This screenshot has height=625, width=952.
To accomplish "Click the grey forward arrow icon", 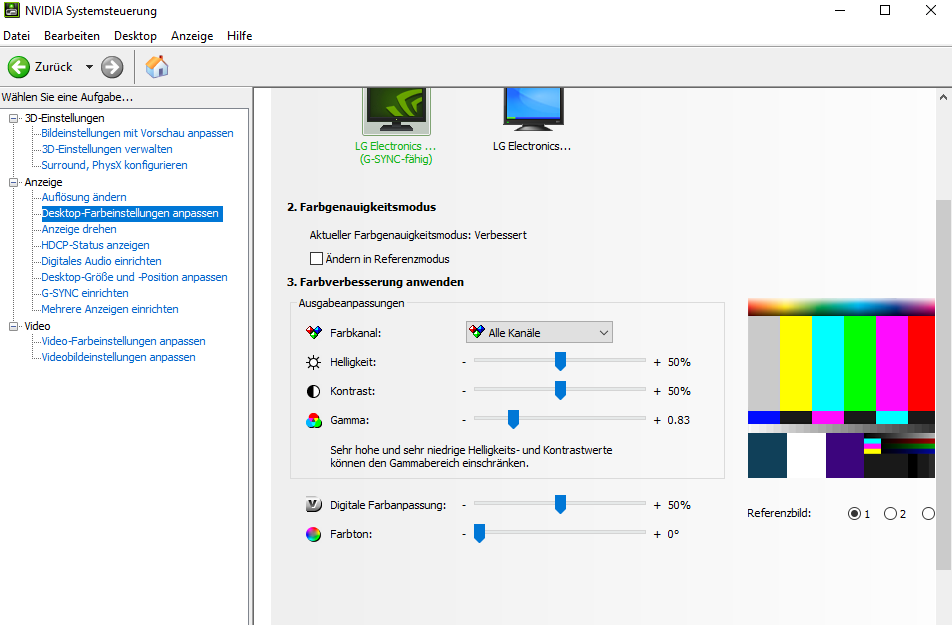I will click(x=112, y=67).
